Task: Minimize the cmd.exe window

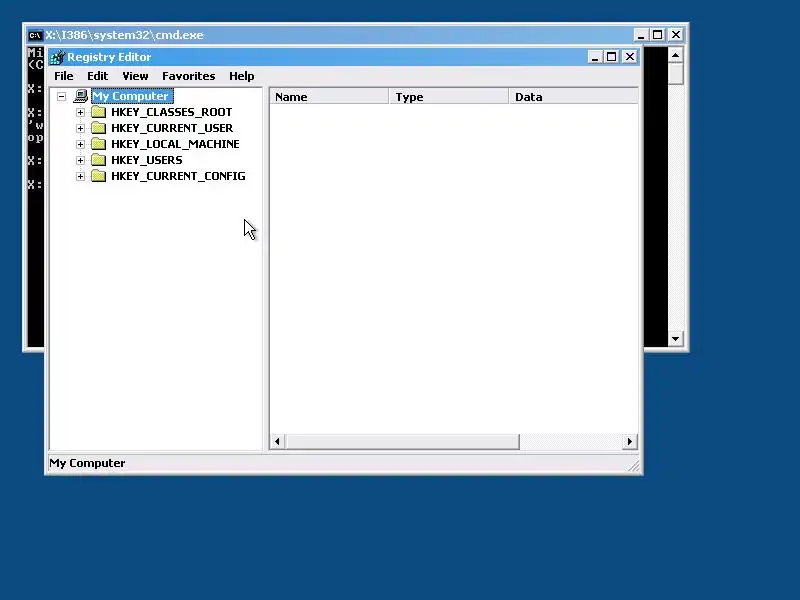Action: point(641,35)
